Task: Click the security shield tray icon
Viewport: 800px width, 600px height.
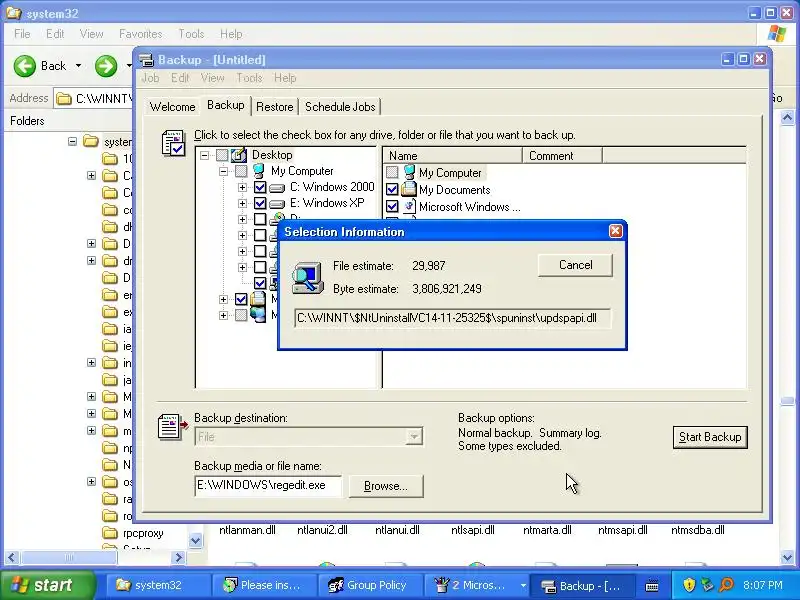Action: pos(689,584)
